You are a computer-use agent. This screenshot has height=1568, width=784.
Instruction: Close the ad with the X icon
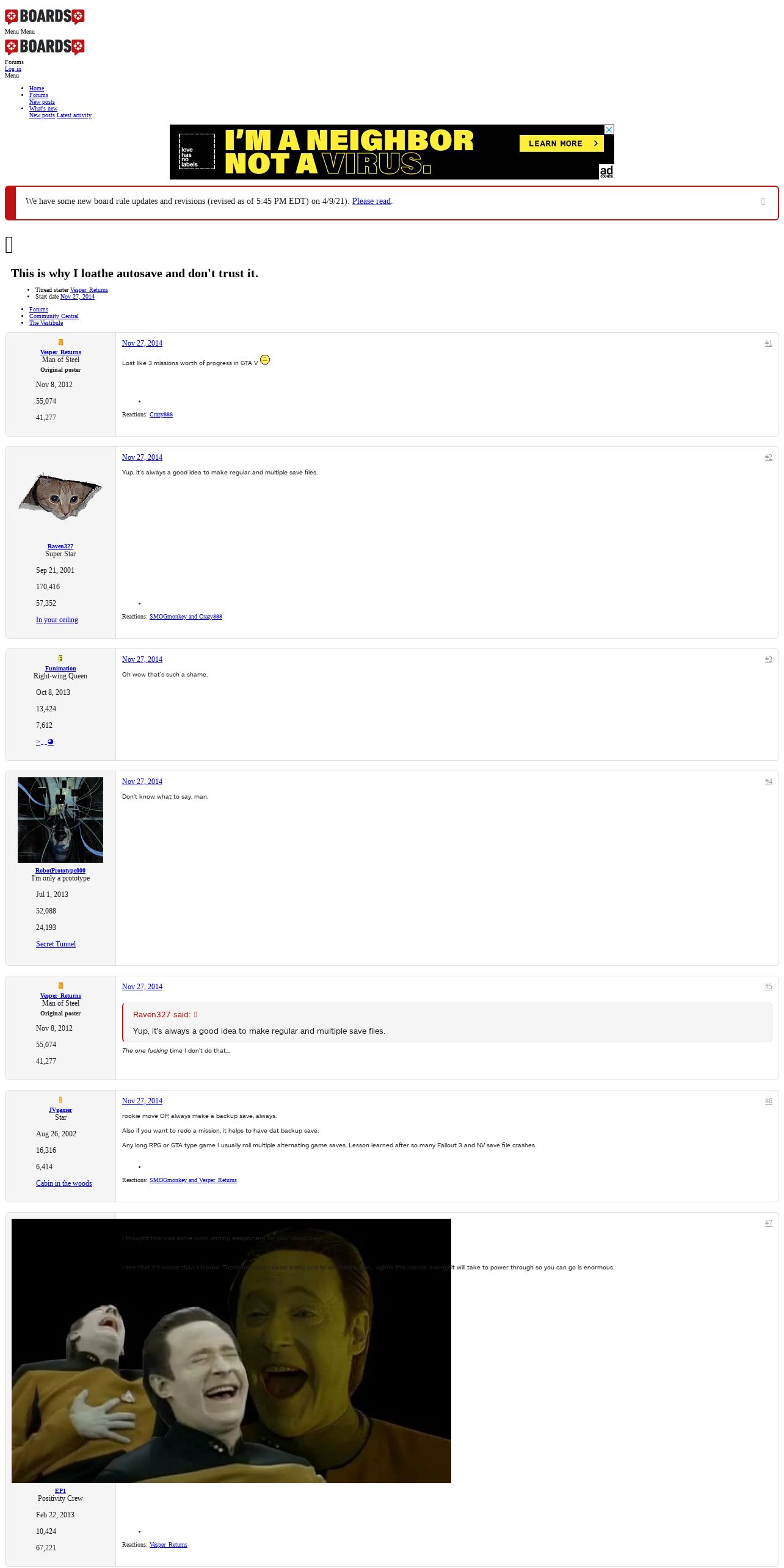(609, 129)
